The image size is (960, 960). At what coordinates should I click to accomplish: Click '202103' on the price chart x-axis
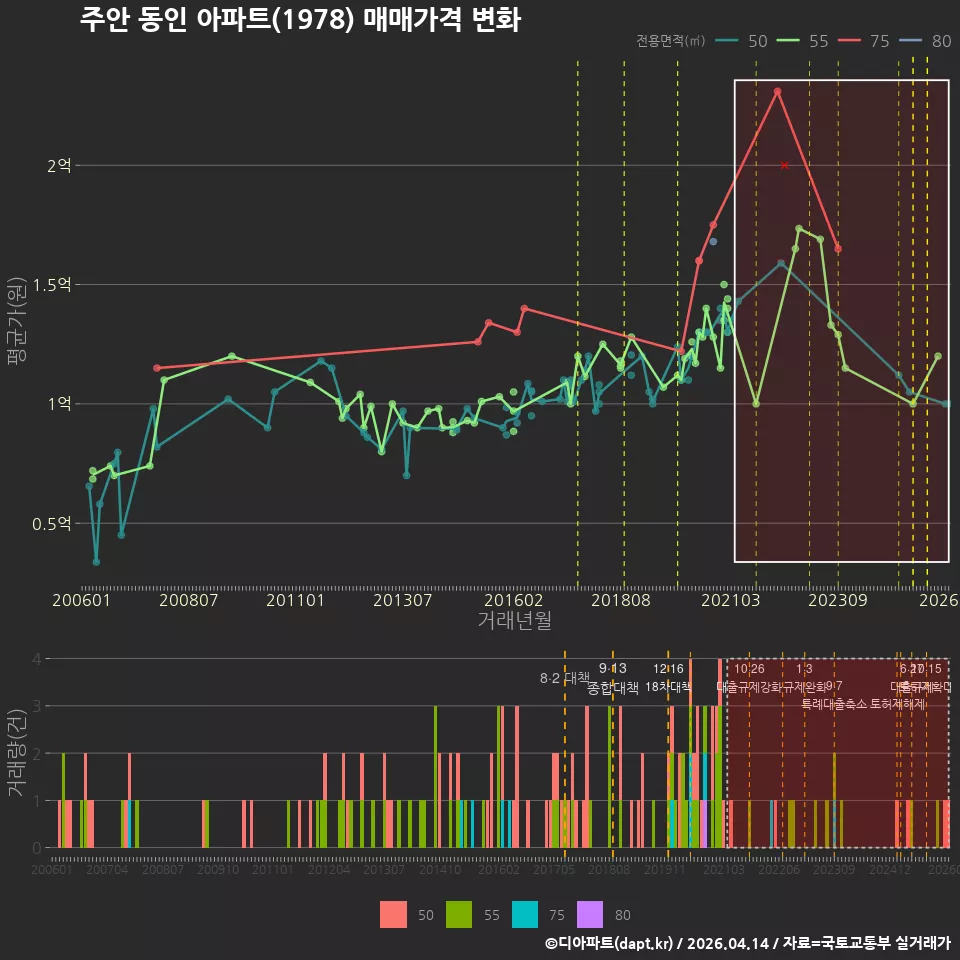click(x=730, y=600)
